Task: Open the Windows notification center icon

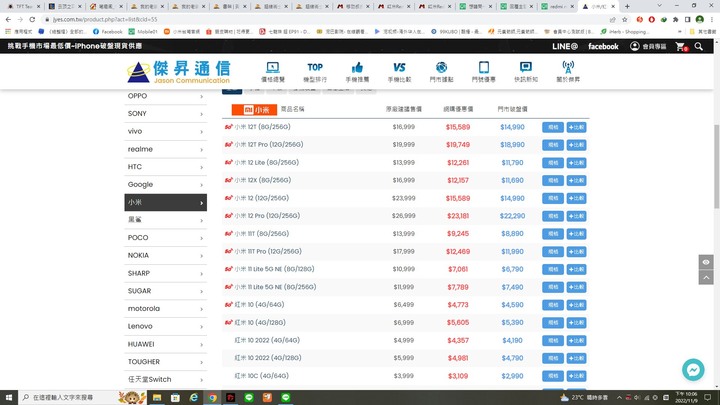Action: 708,397
